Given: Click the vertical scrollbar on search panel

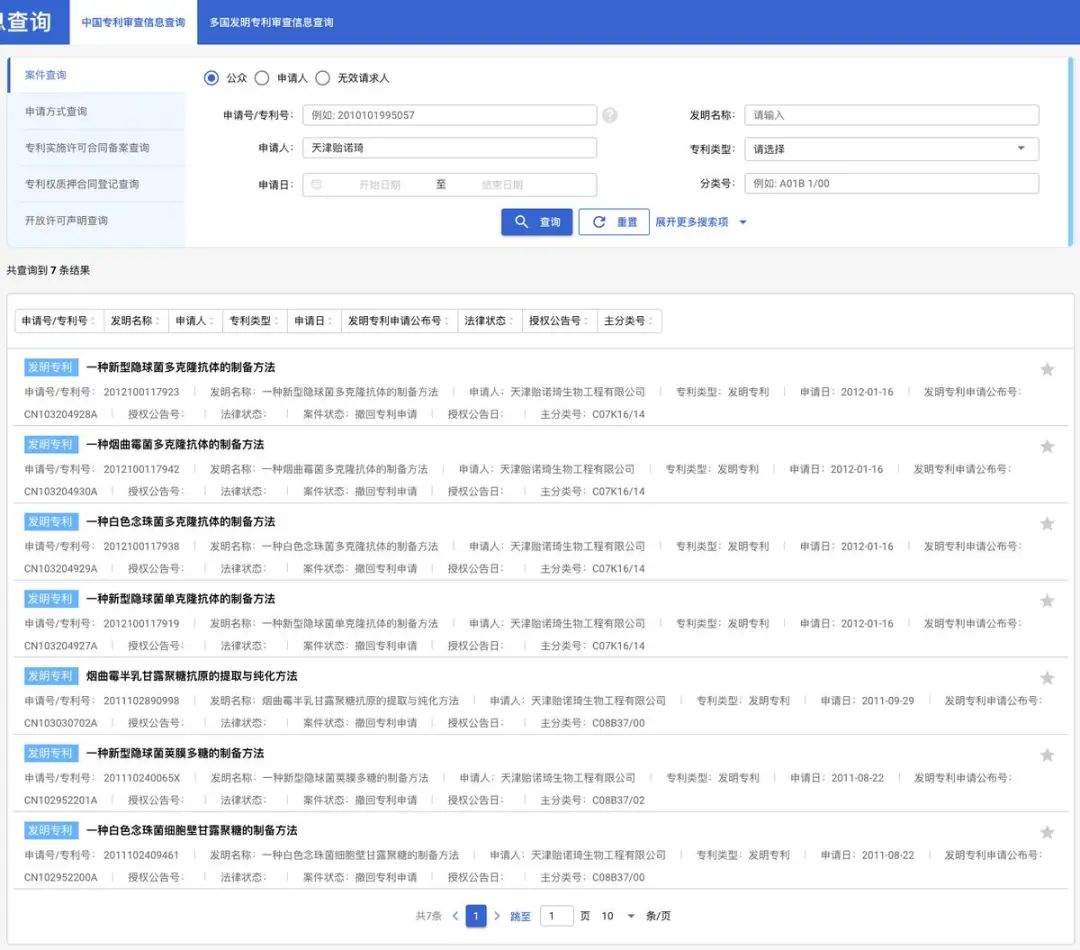Looking at the screenshot, I should pyautogui.click(x=1071, y=150).
